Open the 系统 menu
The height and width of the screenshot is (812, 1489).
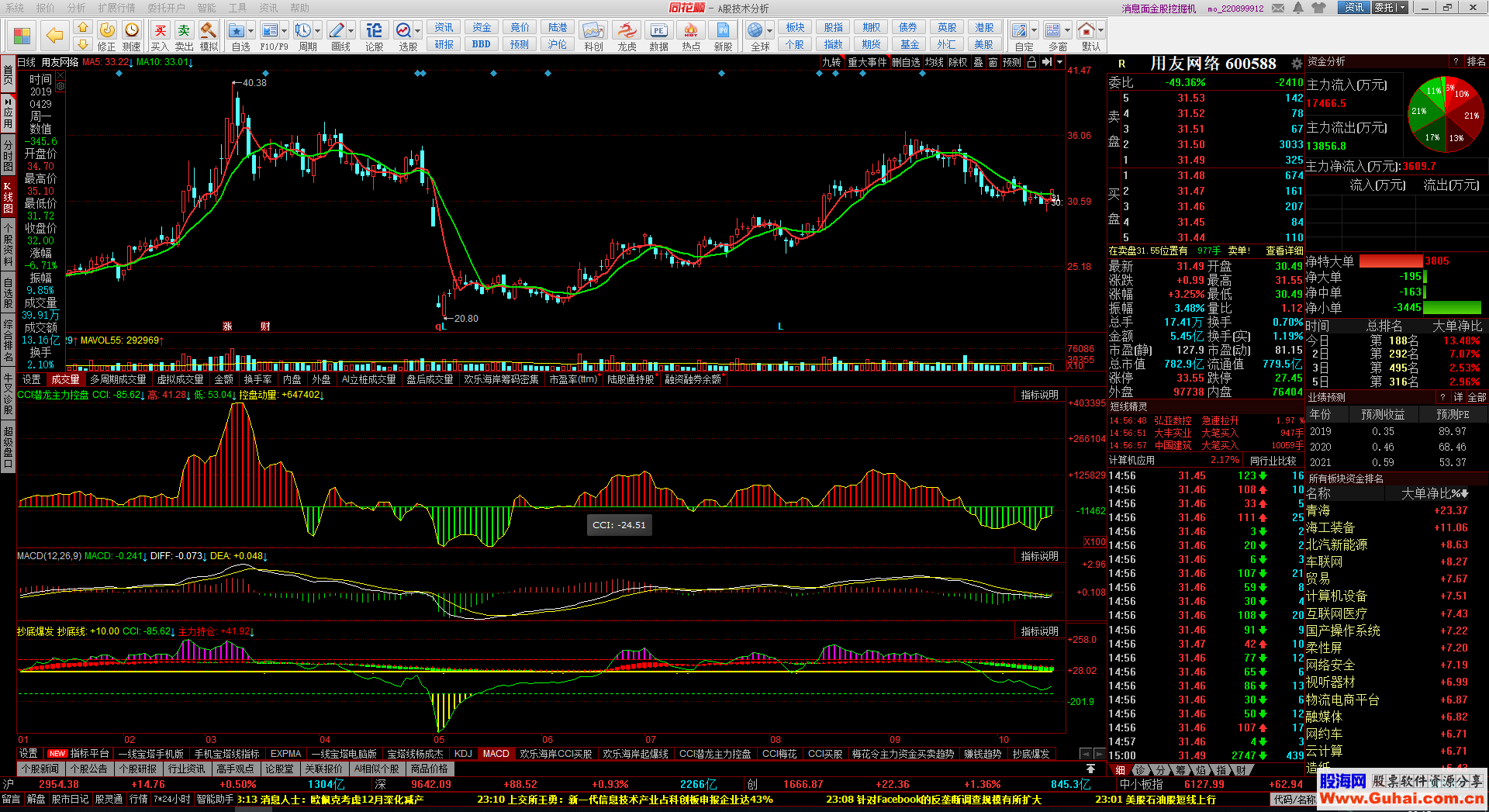(x=15, y=8)
